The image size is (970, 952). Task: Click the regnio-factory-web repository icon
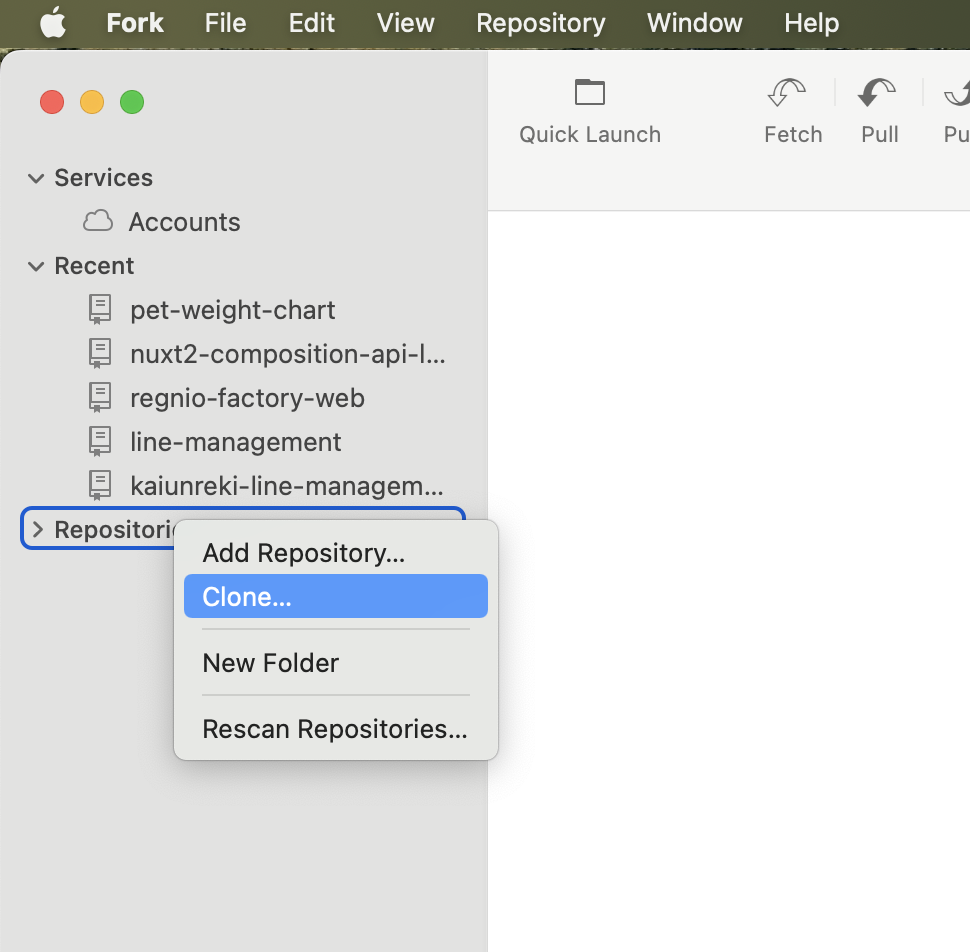pos(100,398)
